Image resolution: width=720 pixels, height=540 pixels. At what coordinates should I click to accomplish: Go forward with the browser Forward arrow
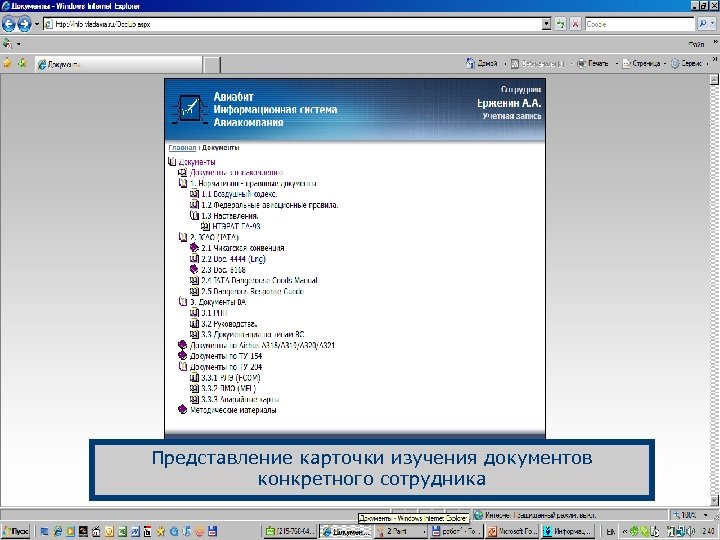(x=24, y=24)
